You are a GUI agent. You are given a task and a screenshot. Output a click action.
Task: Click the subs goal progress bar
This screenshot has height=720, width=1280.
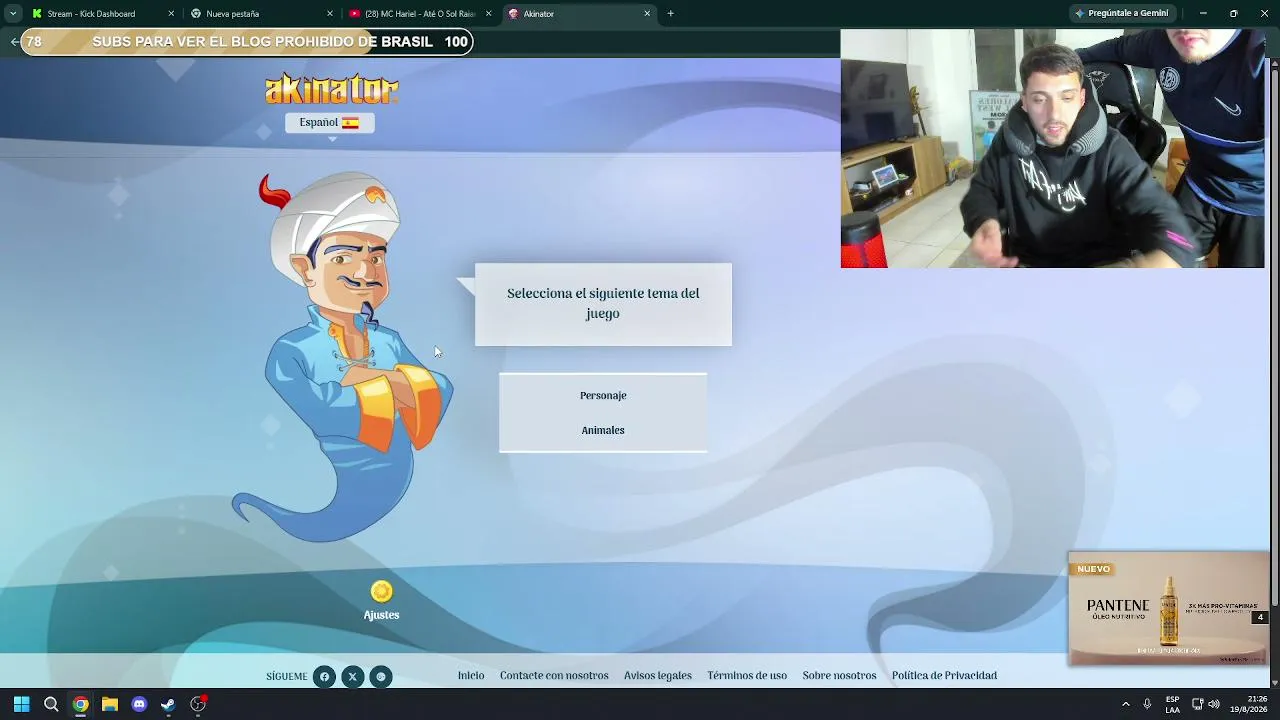click(x=247, y=42)
